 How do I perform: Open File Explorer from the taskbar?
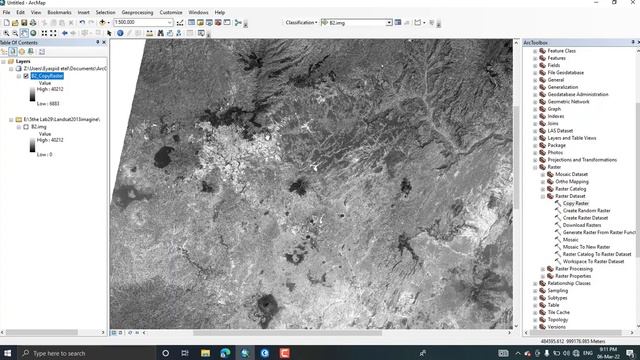point(205,353)
